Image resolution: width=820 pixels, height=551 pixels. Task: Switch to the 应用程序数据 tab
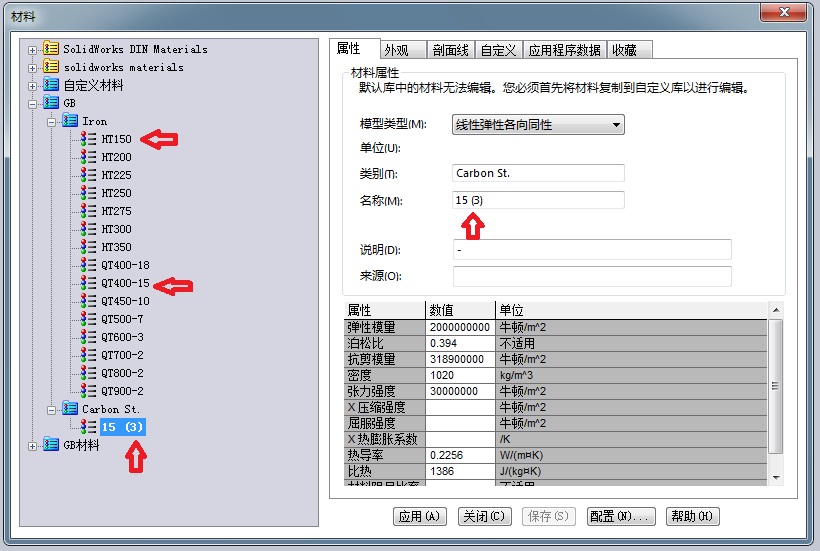pos(565,50)
